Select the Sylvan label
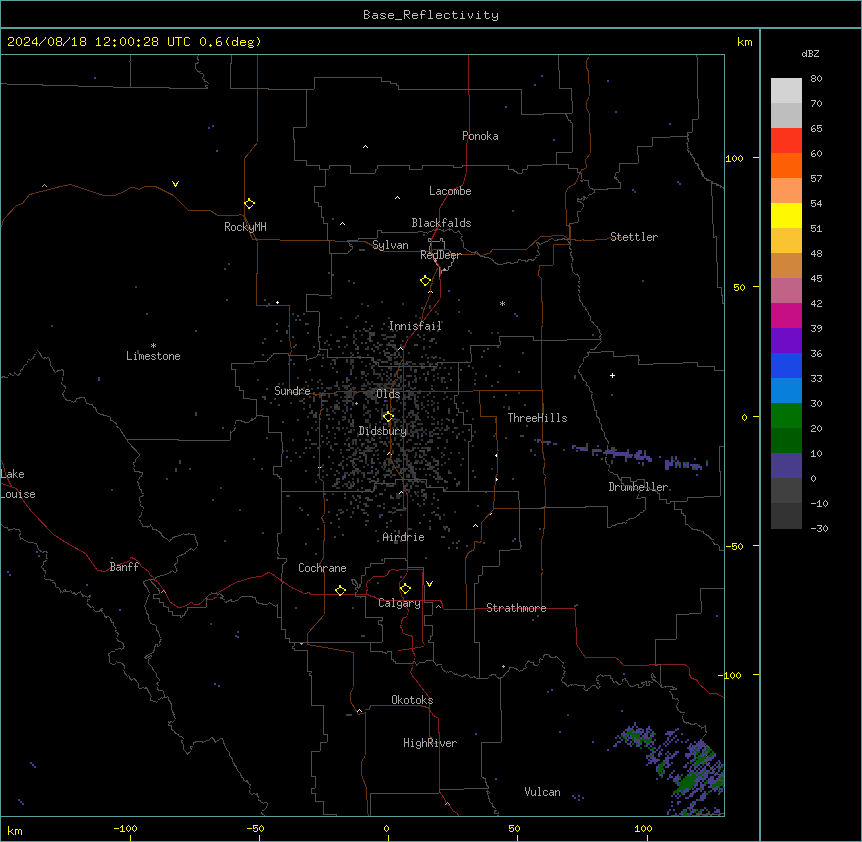This screenshot has height=842, width=862. pyautogui.click(x=390, y=245)
